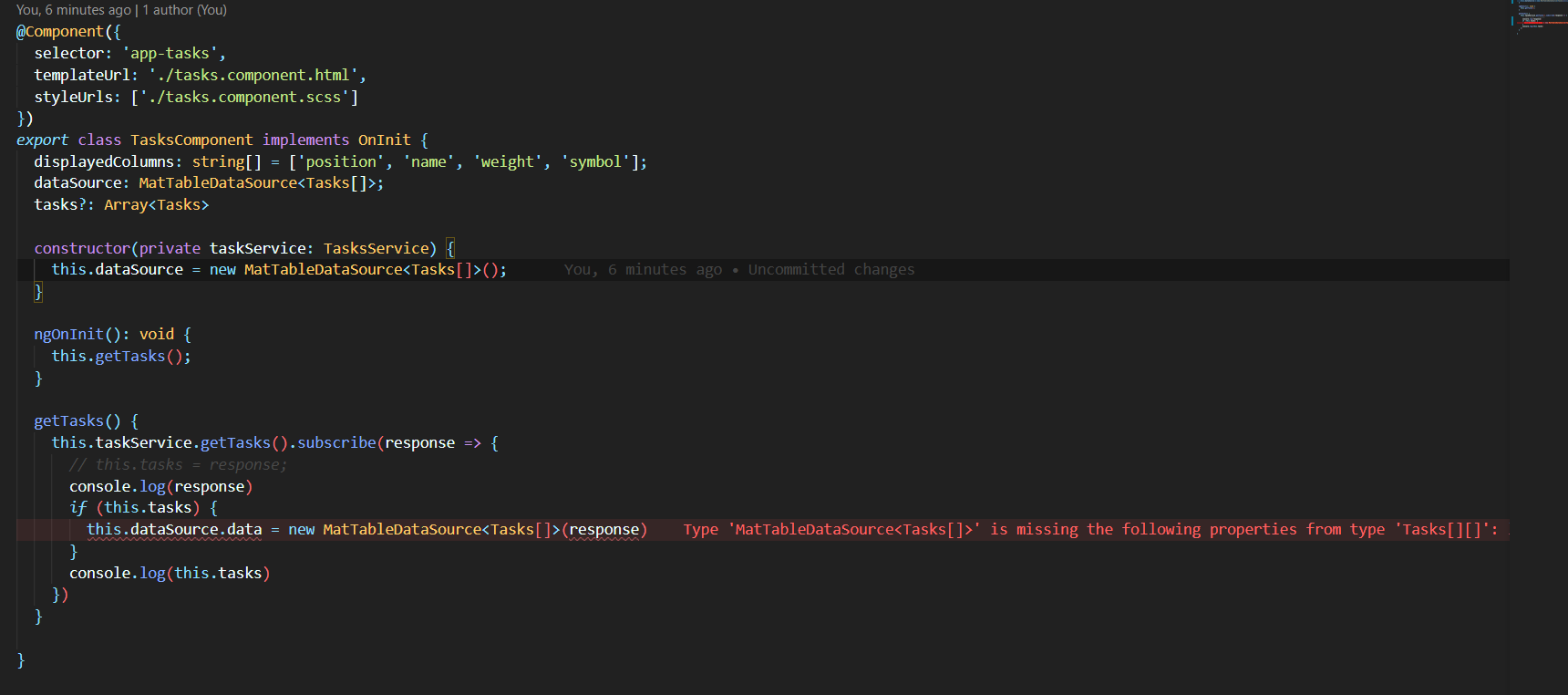The height and width of the screenshot is (695, 1568).
Task: Click the underlined this.dataSource.data error expression
Action: point(174,529)
